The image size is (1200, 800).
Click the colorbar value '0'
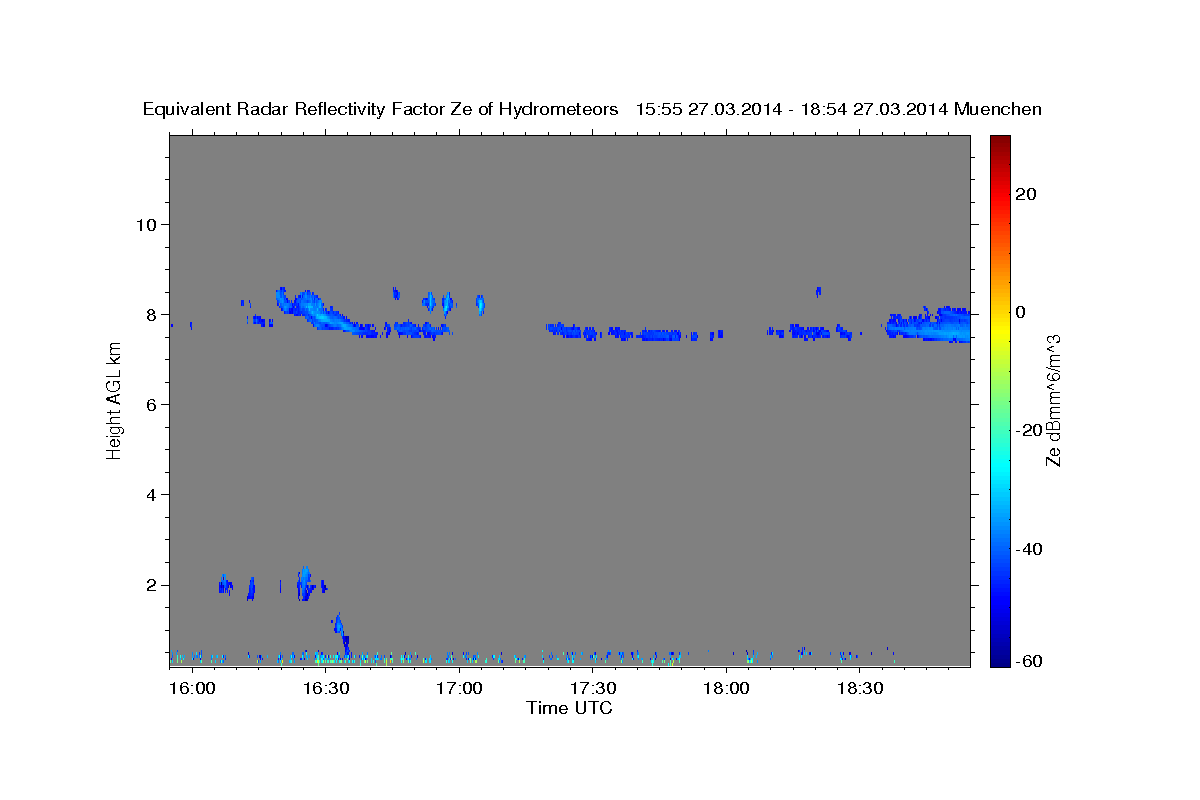(x=1020, y=312)
